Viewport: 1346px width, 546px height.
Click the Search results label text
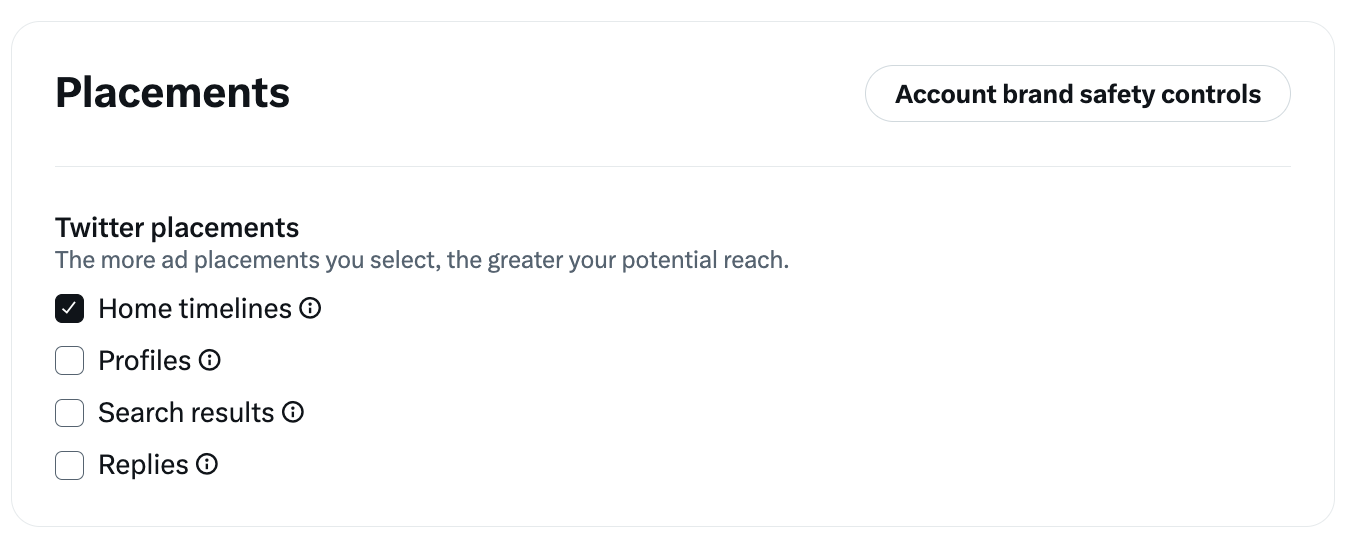[x=186, y=412]
